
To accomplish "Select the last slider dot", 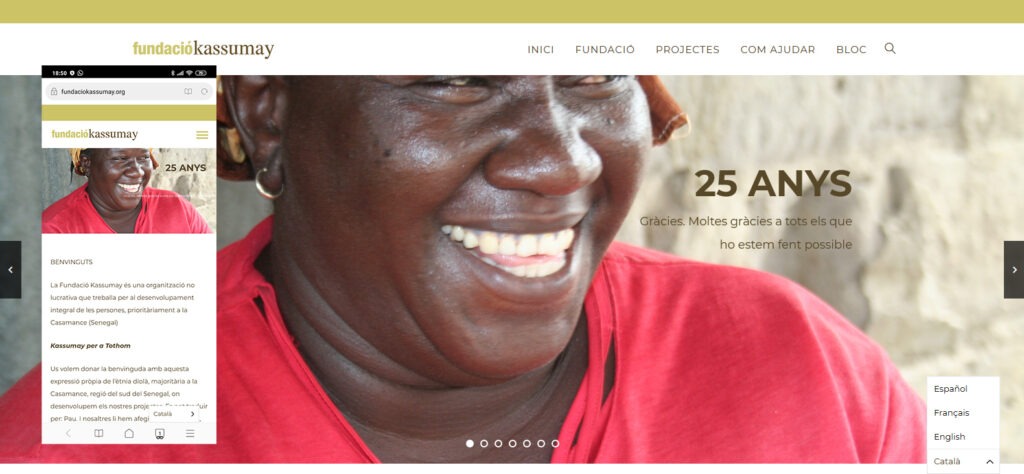I will 555,443.
